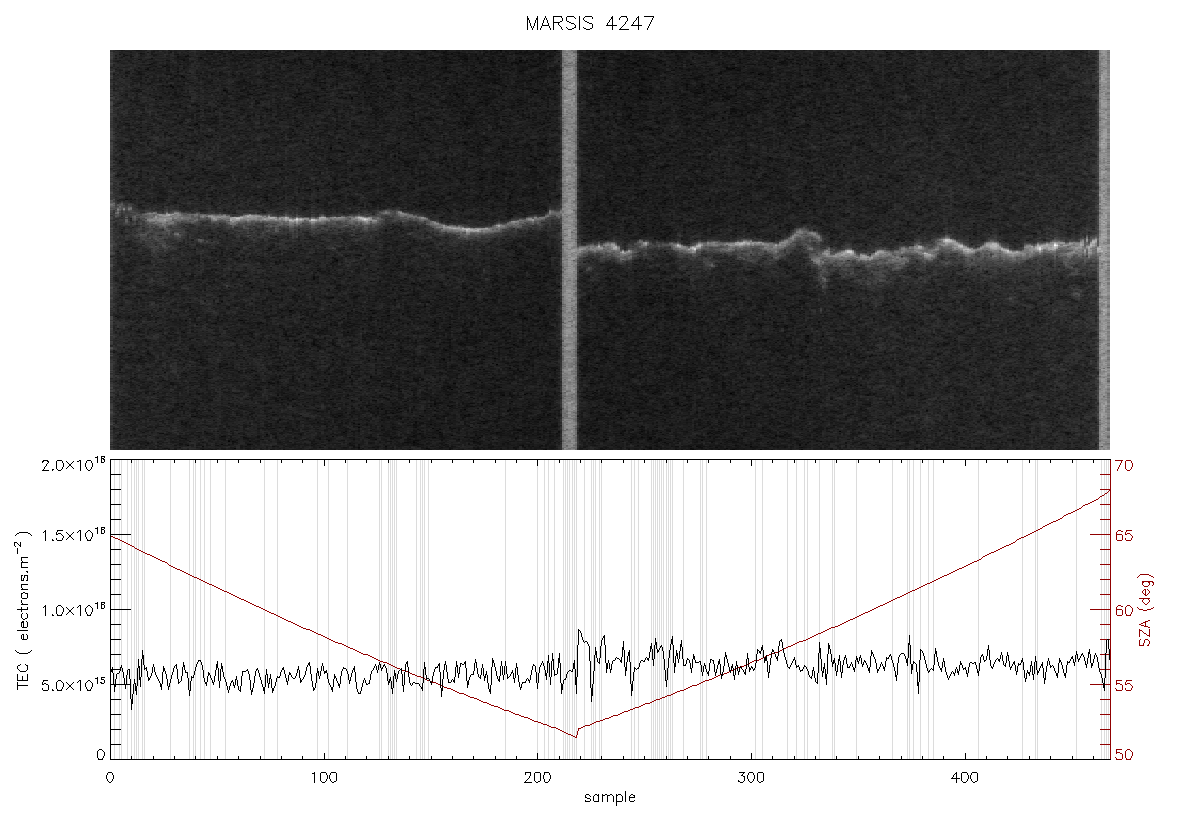Click the red SZA tick label "60"
The height and width of the screenshot is (830, 1180).
tap(1124, 610)
